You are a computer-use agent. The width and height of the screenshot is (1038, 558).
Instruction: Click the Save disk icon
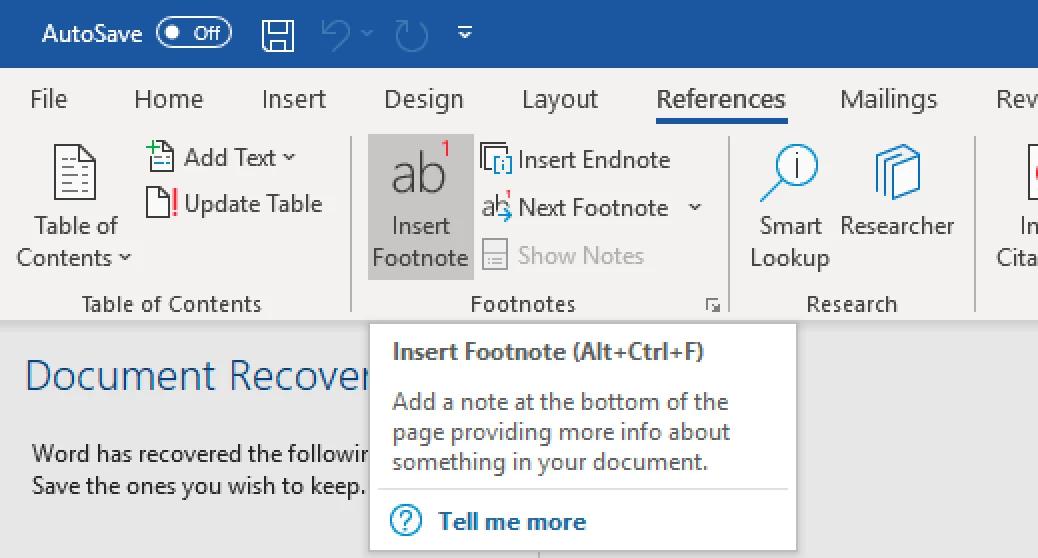coord(278,34)
